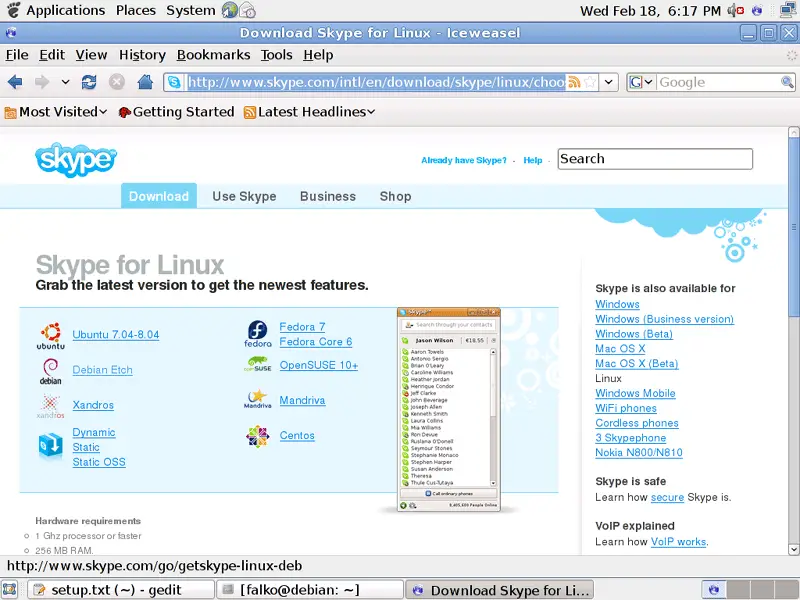
Task: Click the Nokia N800/N810 link
Action: [639, 453]
